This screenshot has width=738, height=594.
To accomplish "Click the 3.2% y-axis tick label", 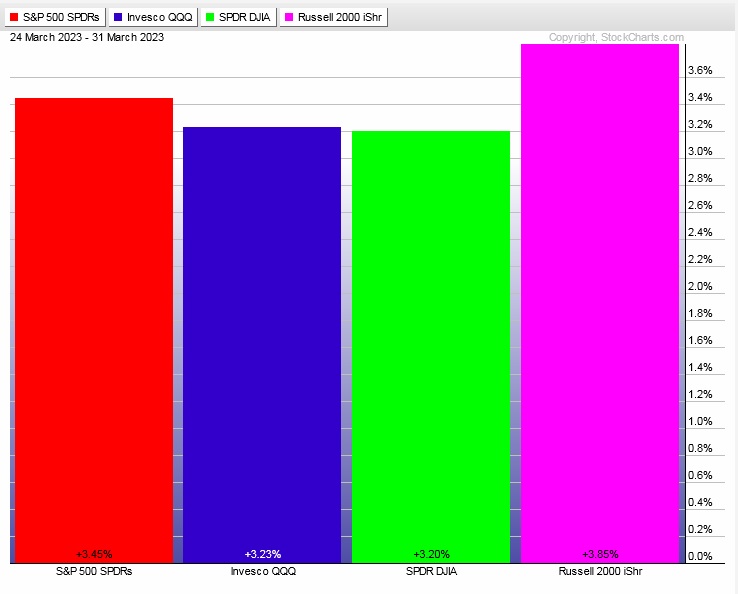I will click(700, 125).
